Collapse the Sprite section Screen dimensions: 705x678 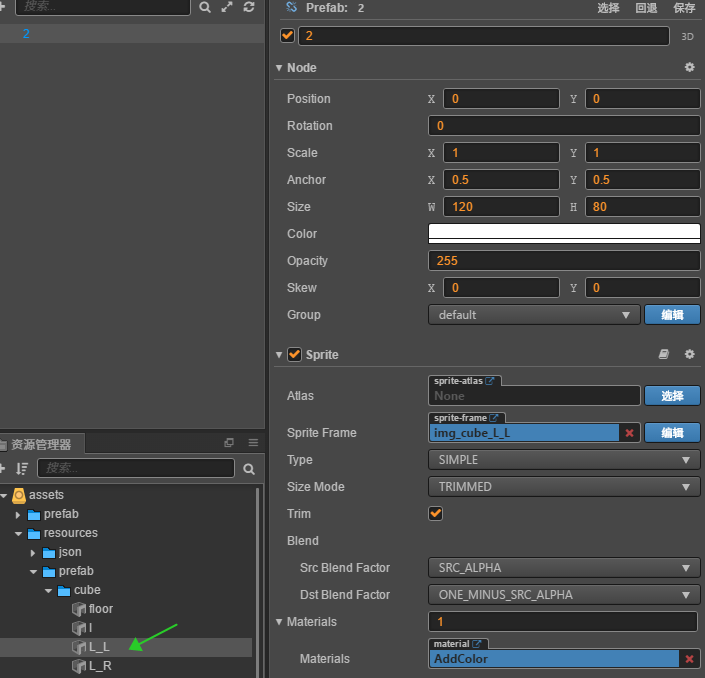(x=279, y=354)
